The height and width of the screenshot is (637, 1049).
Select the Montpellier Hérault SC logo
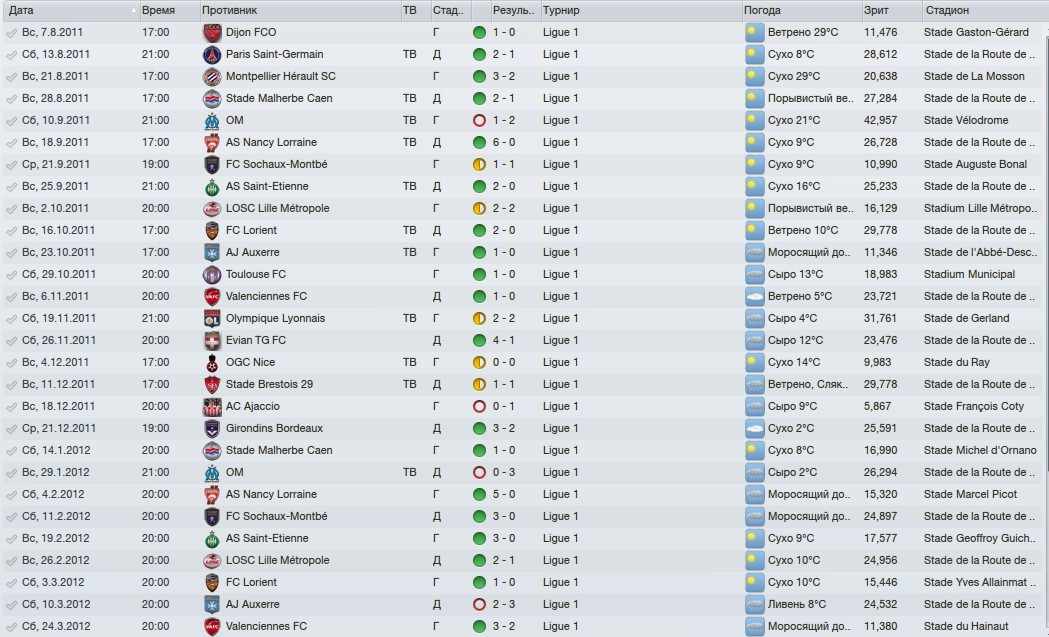point(211,76)
